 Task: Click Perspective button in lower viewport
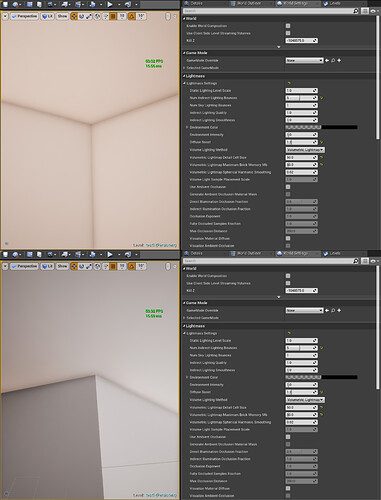(24, 266)
